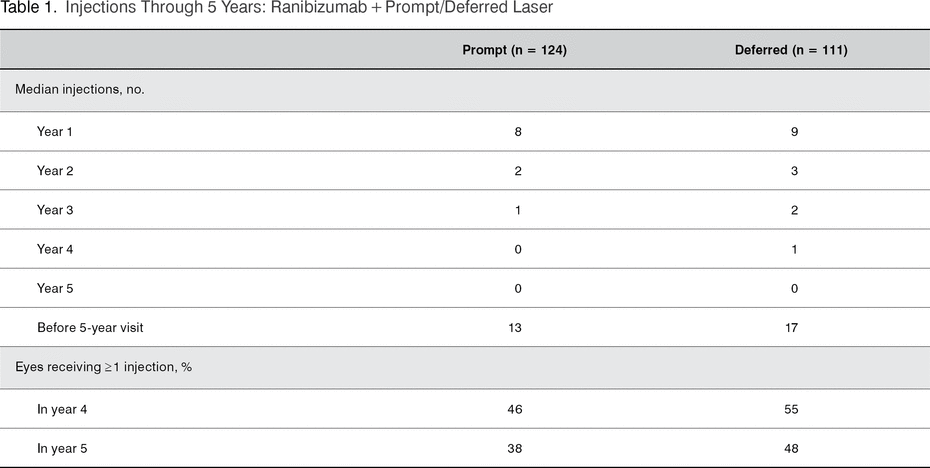The image size is (930, 468).
Task: Select the 'Eyes receiving ≥1 injection, %' section row
Action: pos(103,367)
